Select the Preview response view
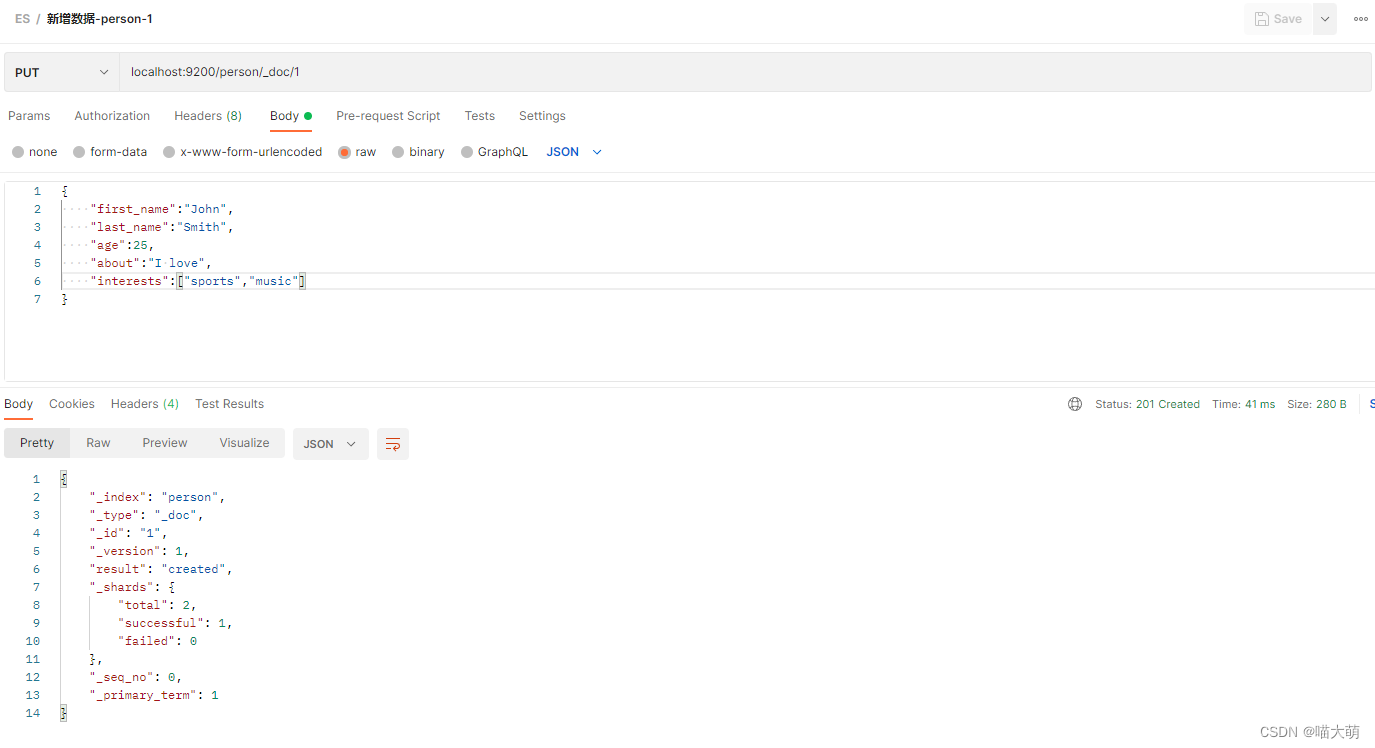The image size is (1375, 748). 165,443
